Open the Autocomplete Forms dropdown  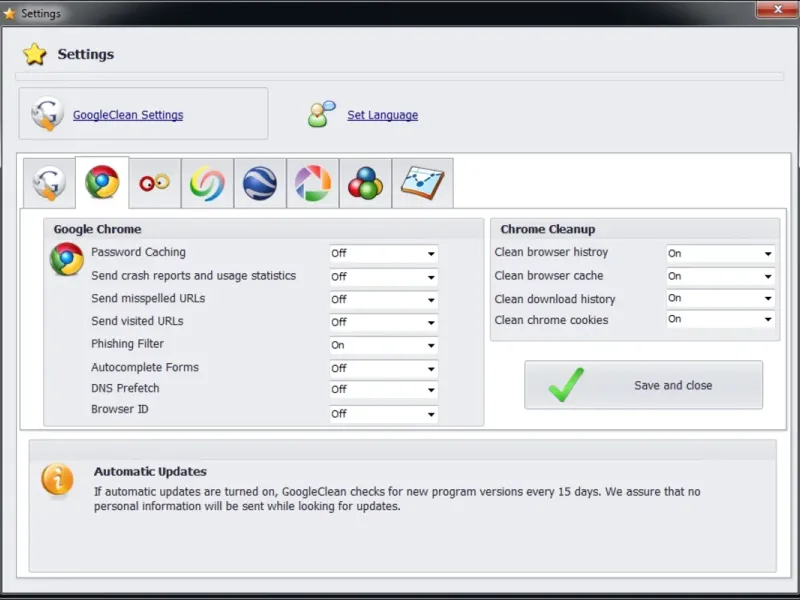click(384, 368)
